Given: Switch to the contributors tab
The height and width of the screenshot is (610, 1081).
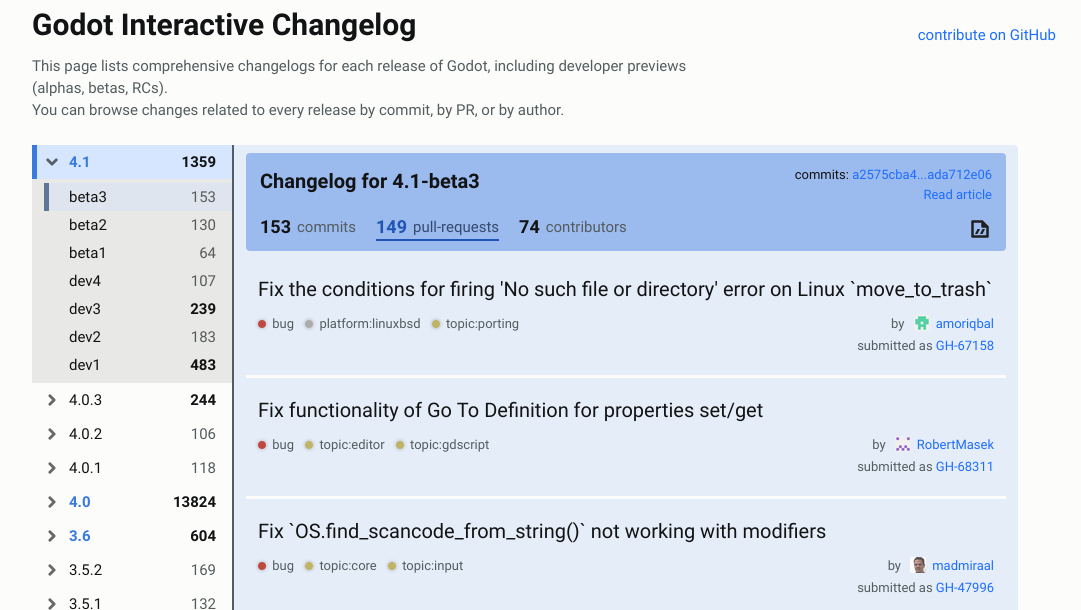Looking at the screenshot, I should point(572,227).
